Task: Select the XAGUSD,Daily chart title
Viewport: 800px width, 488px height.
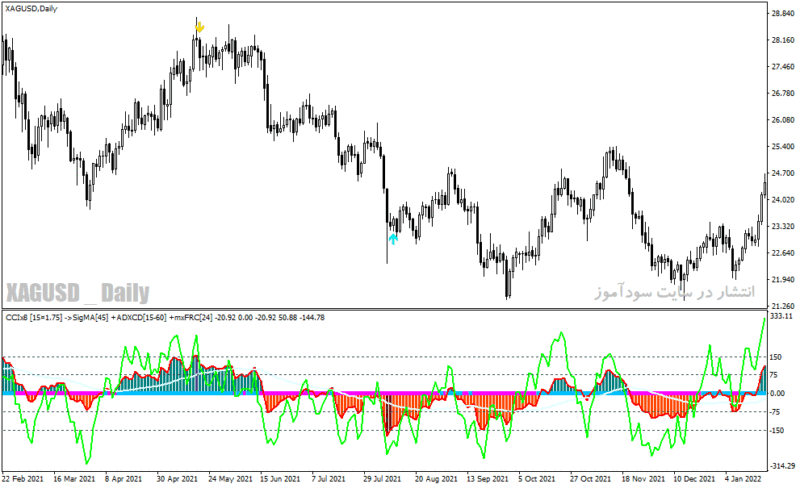Action: [32, 9]
